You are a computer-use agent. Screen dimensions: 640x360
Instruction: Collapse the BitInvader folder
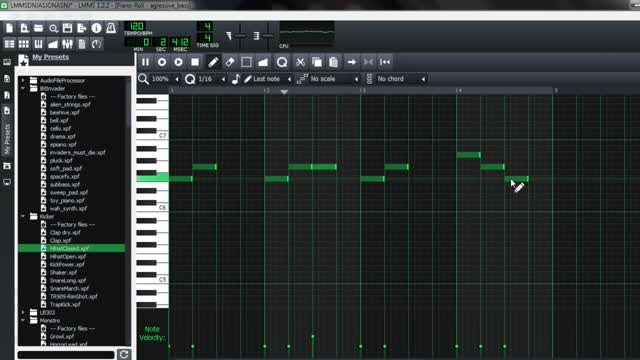click(23, 88)
